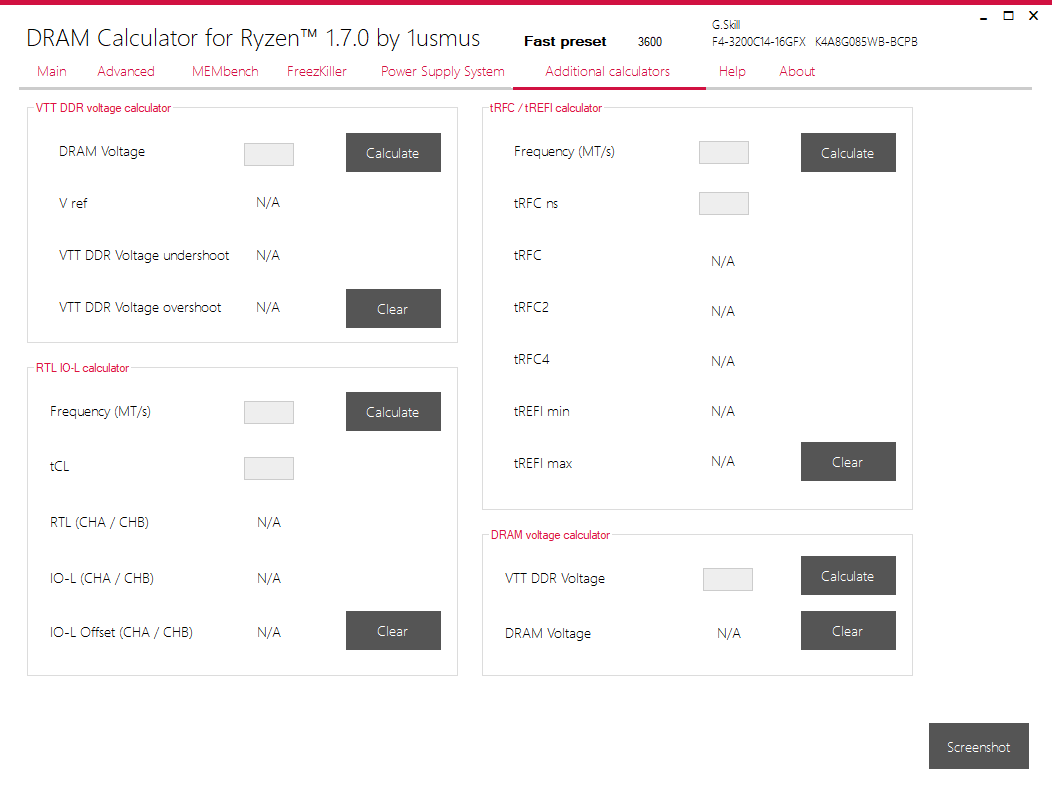The width and height of the screenshot is (1052, 790).
Task: Open Power Supply System tab
Action: pos(443,71)
